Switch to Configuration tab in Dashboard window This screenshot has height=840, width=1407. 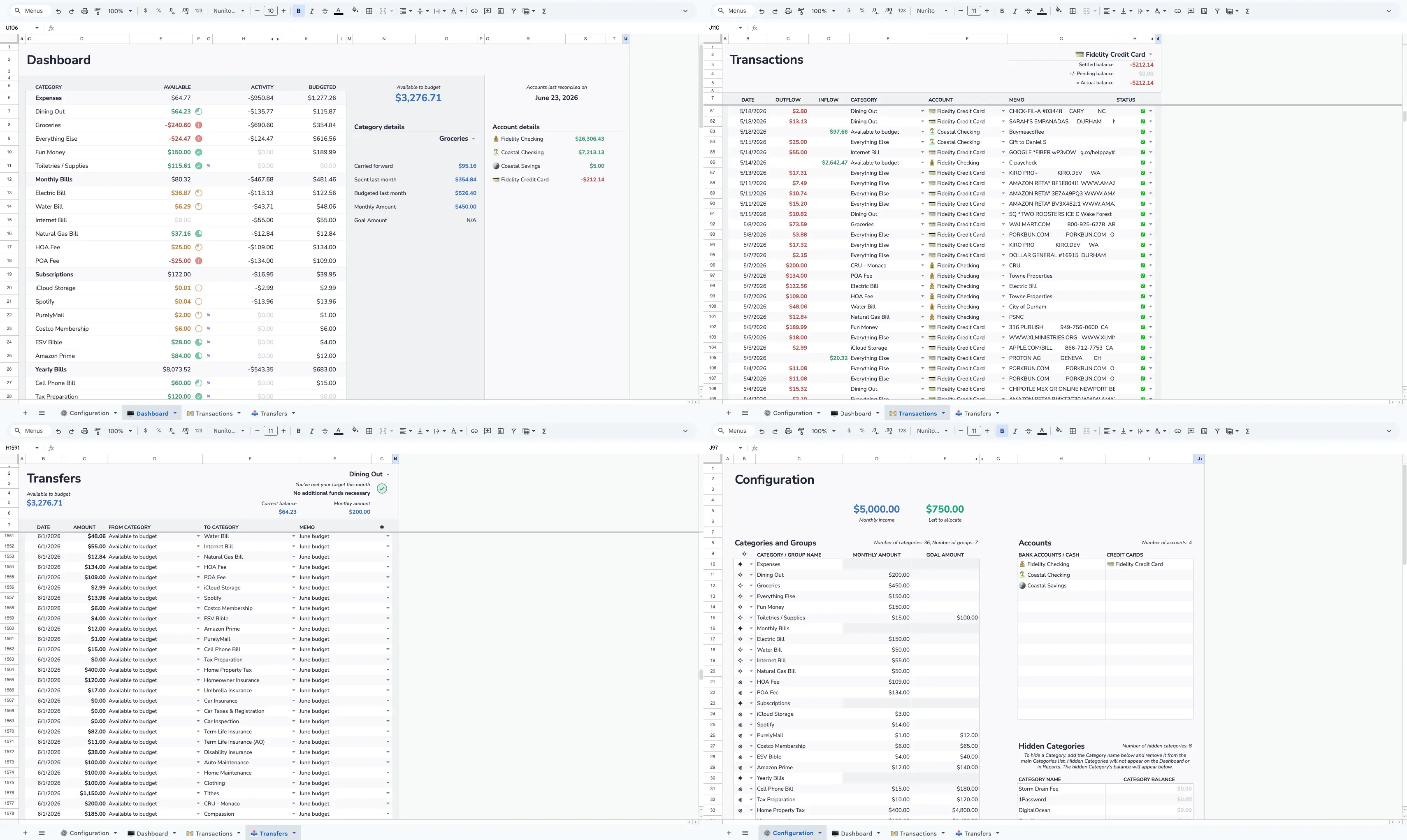point(88,413)
